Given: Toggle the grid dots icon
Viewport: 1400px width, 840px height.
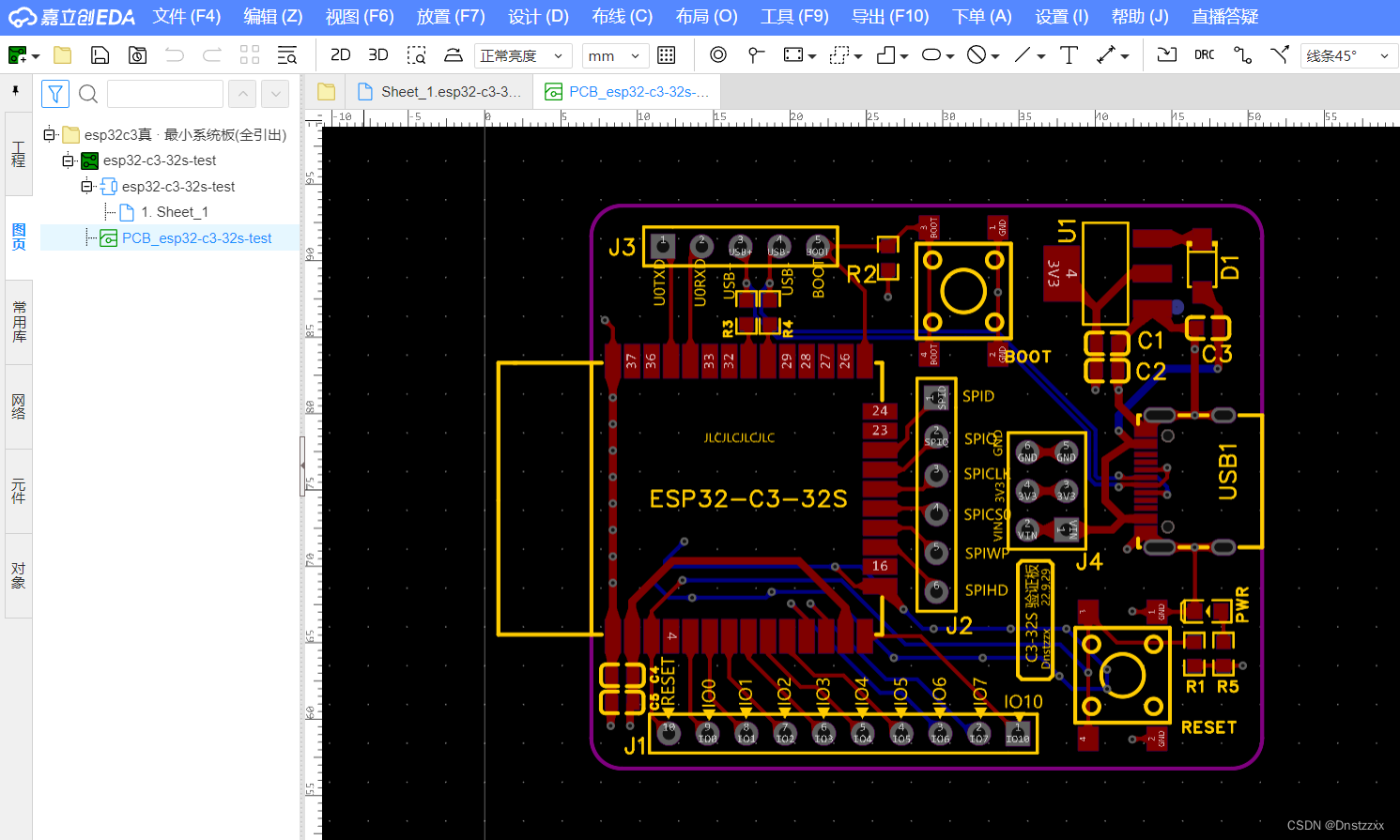Looking at the screenshot, I should pyautogui.click(x=667, y=55).
